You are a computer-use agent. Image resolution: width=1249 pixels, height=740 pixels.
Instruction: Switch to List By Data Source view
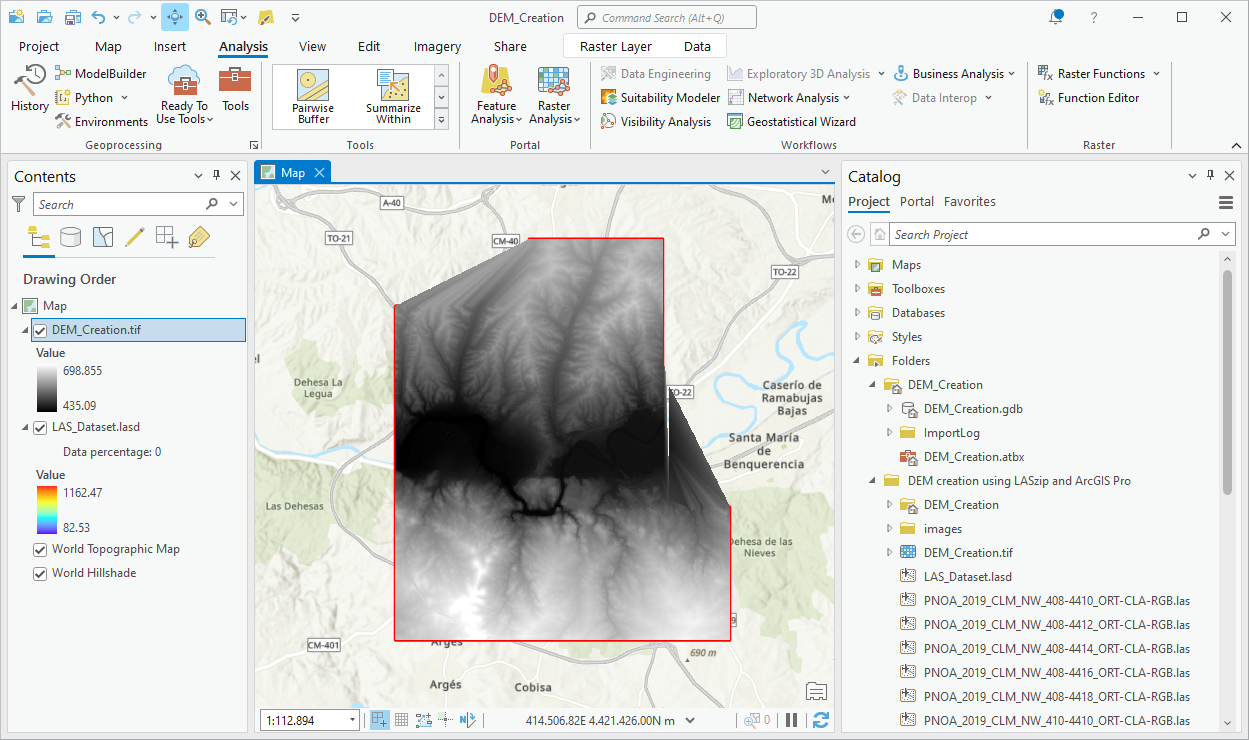pos(70,237)
